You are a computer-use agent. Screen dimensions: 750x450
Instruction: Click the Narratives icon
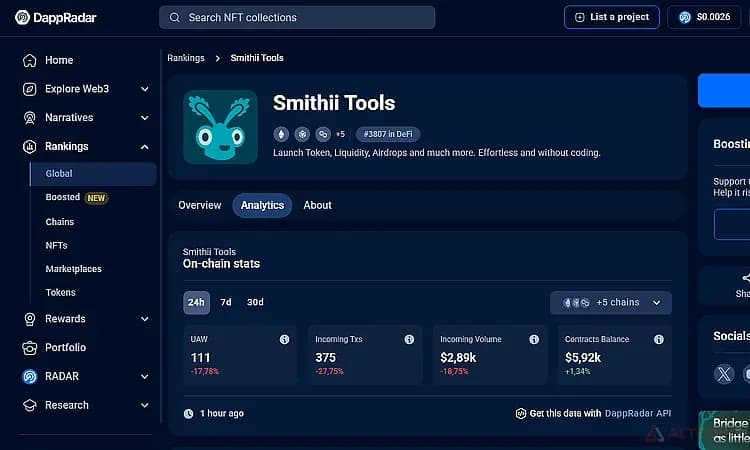pyautogui.click(x=30, y=118)
